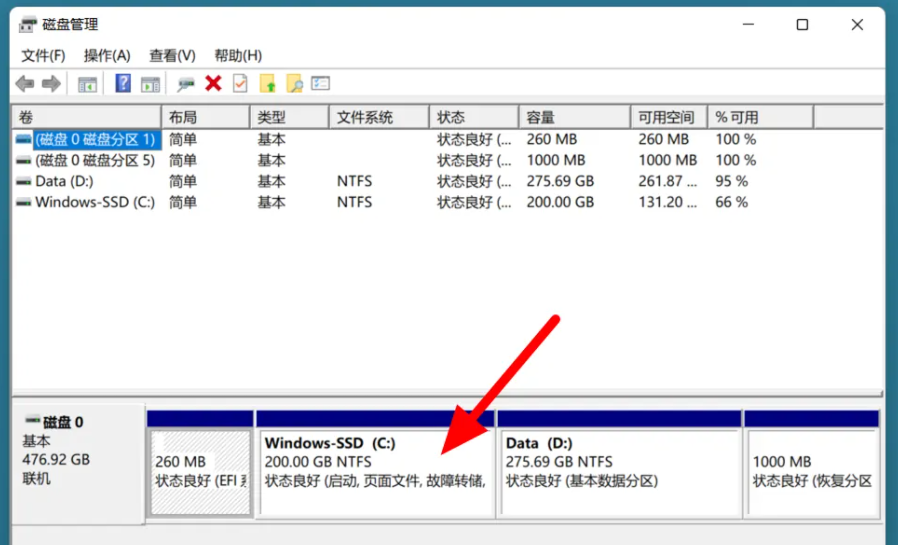This screenshot has height=545, width=898.
Task: Click drive icon next to 磁盘 0 磁盘分区 5
Action: click(x=23, y=160)
